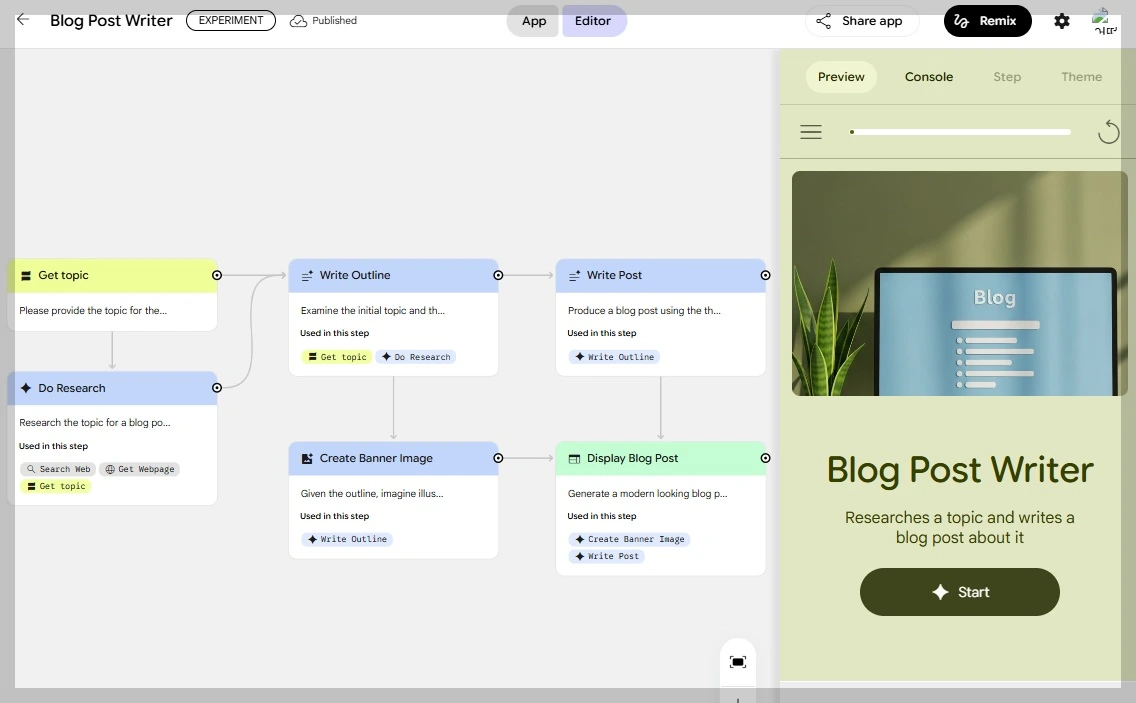Select the Preview tab

click(x=841, y=77)
